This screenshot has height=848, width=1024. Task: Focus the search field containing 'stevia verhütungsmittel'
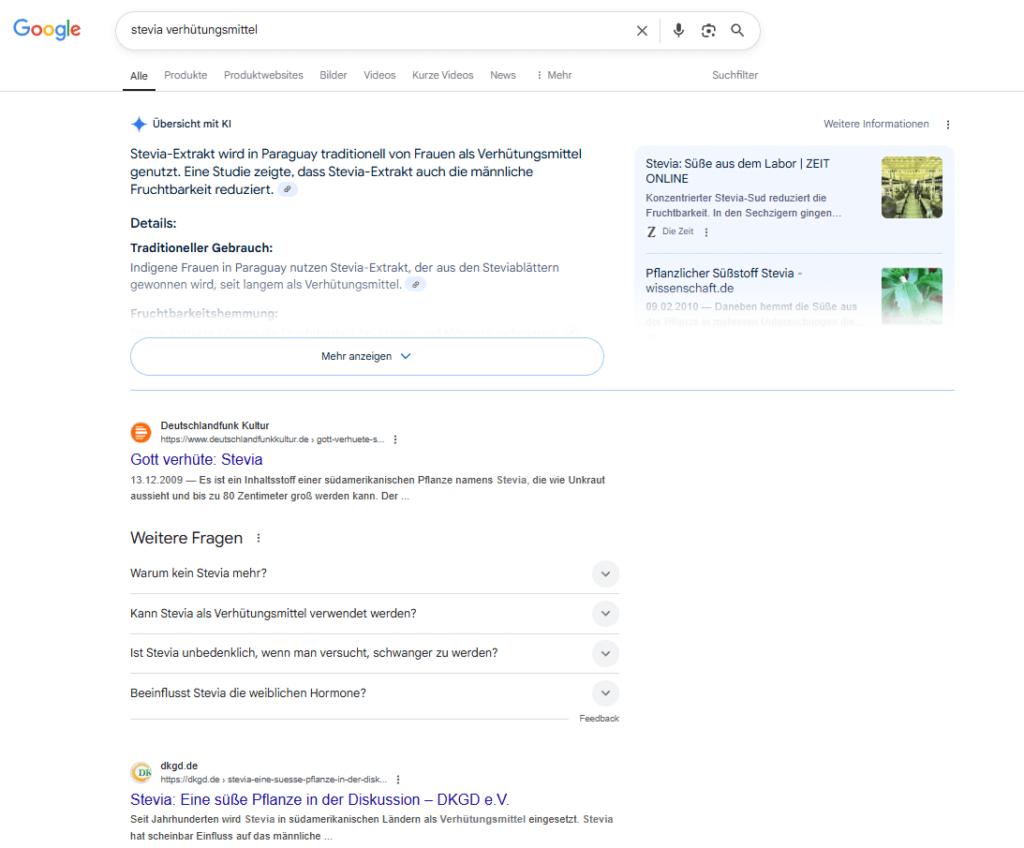379,30
